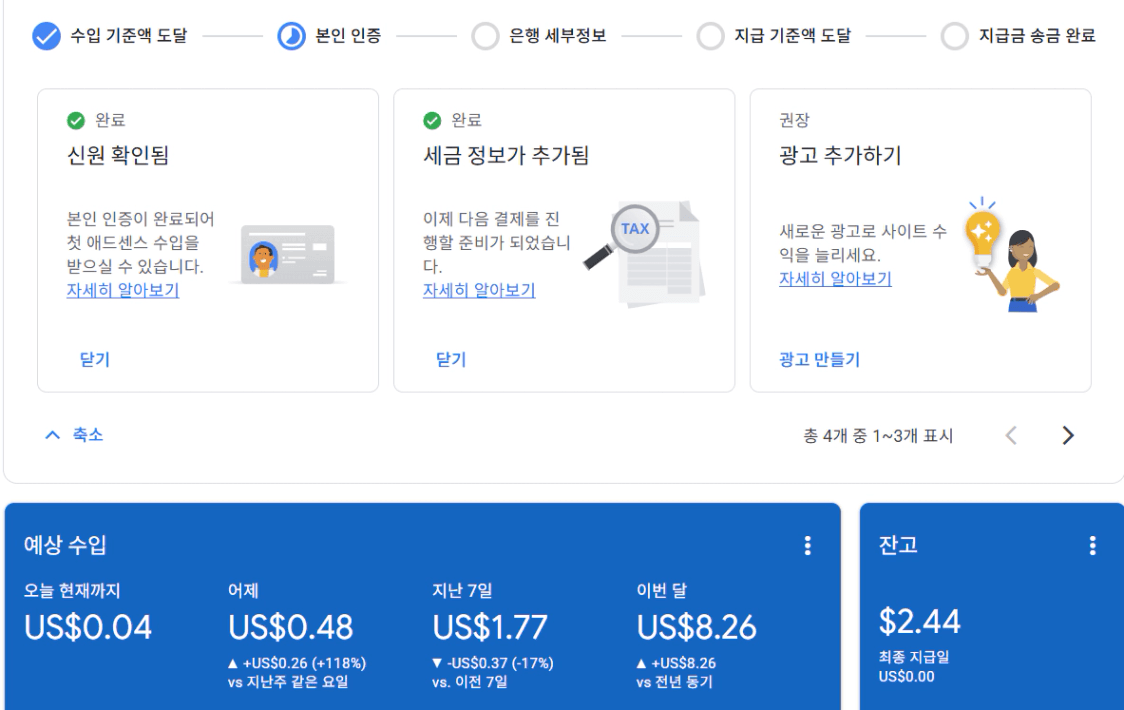Viewport: 1124px width, 710px height.
Task: Click the 본인 인증 step progress icon
Action: coord(291,37)
